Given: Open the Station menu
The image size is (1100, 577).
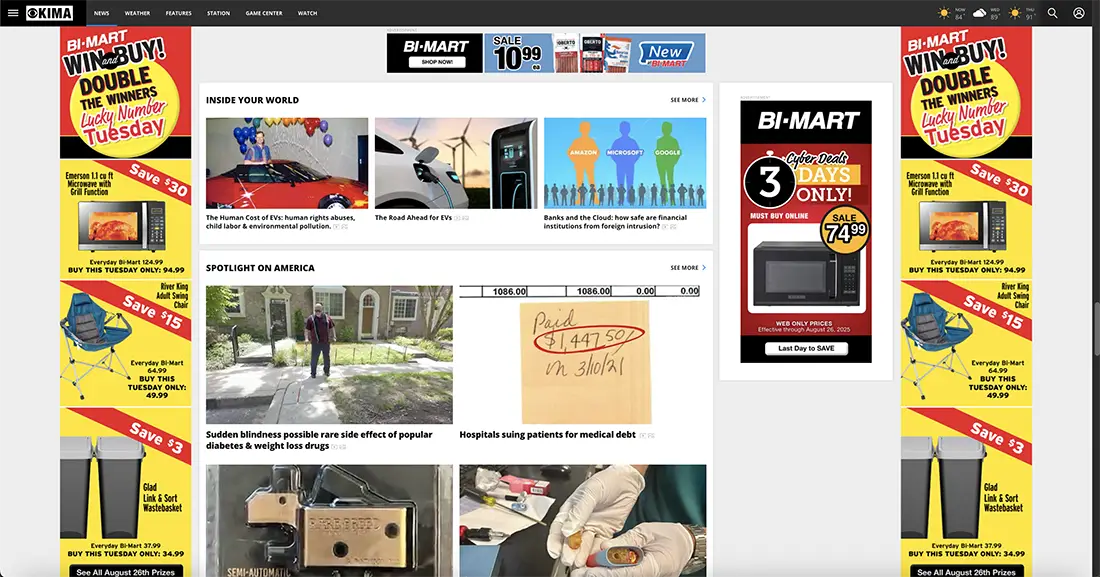Looking at the screenshot, I should pyautogui.click(x=218, y=13).
